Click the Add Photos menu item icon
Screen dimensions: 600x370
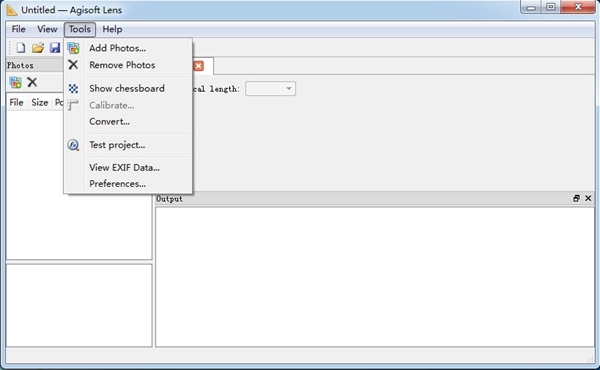tap(73, 48)
